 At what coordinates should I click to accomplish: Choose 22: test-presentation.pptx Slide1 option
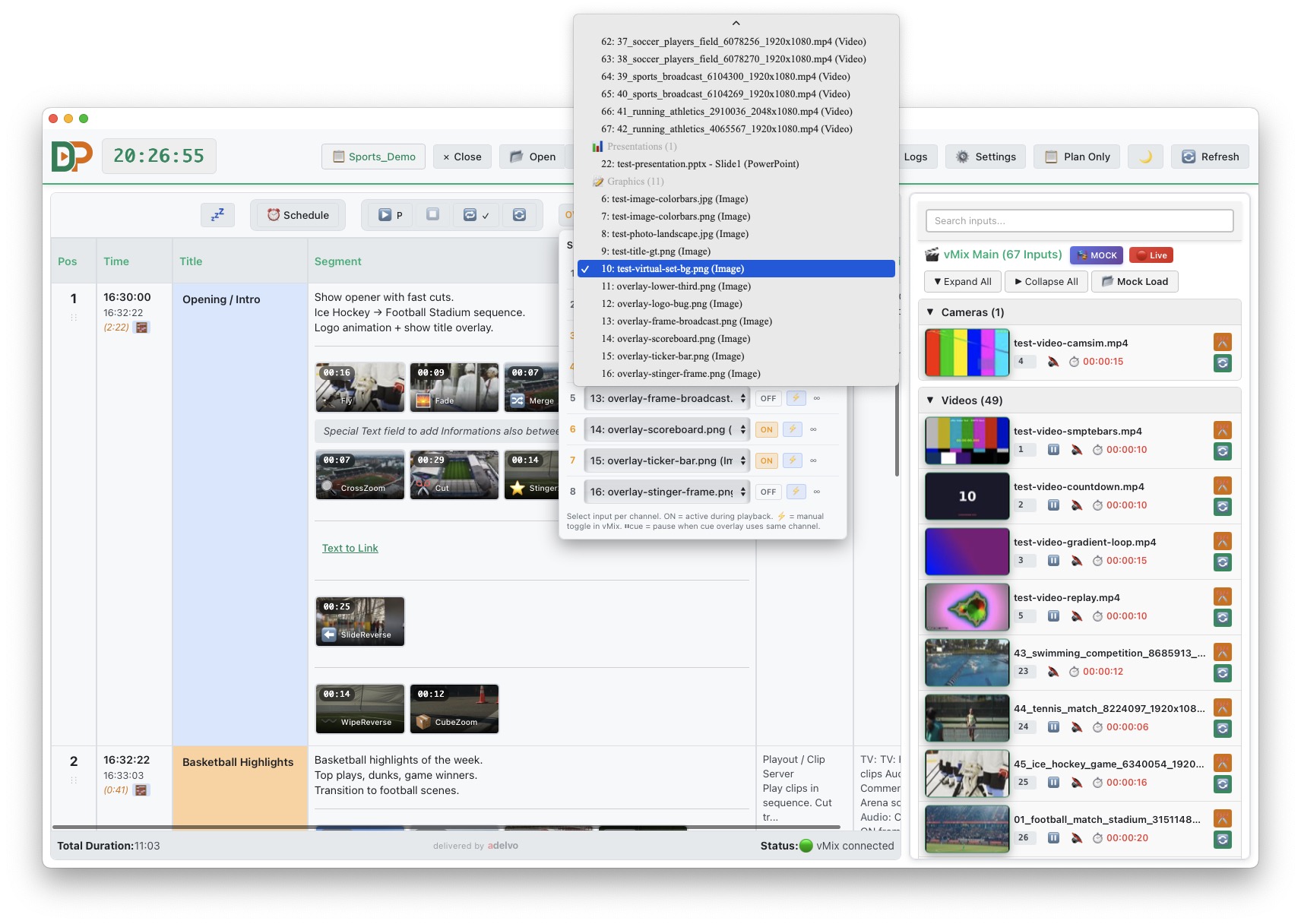click(699, 164)
